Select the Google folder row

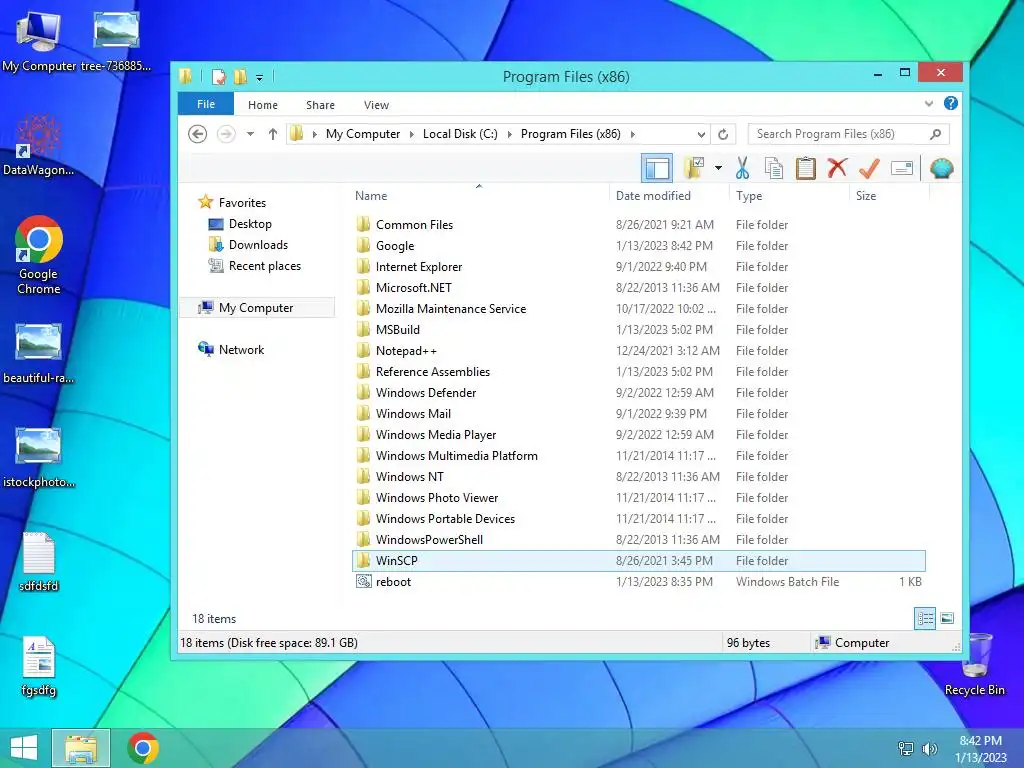pyautogui.click(x=639, y=246)
